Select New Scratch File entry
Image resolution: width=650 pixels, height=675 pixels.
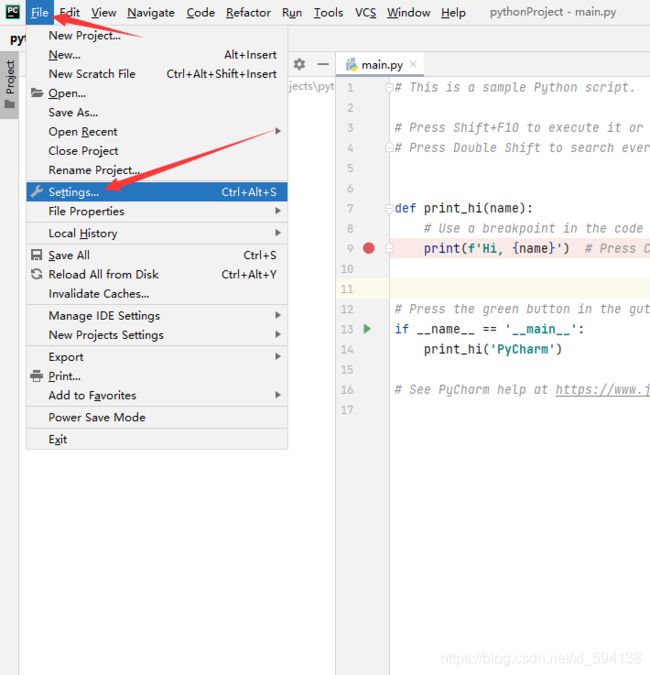[157, 74]
